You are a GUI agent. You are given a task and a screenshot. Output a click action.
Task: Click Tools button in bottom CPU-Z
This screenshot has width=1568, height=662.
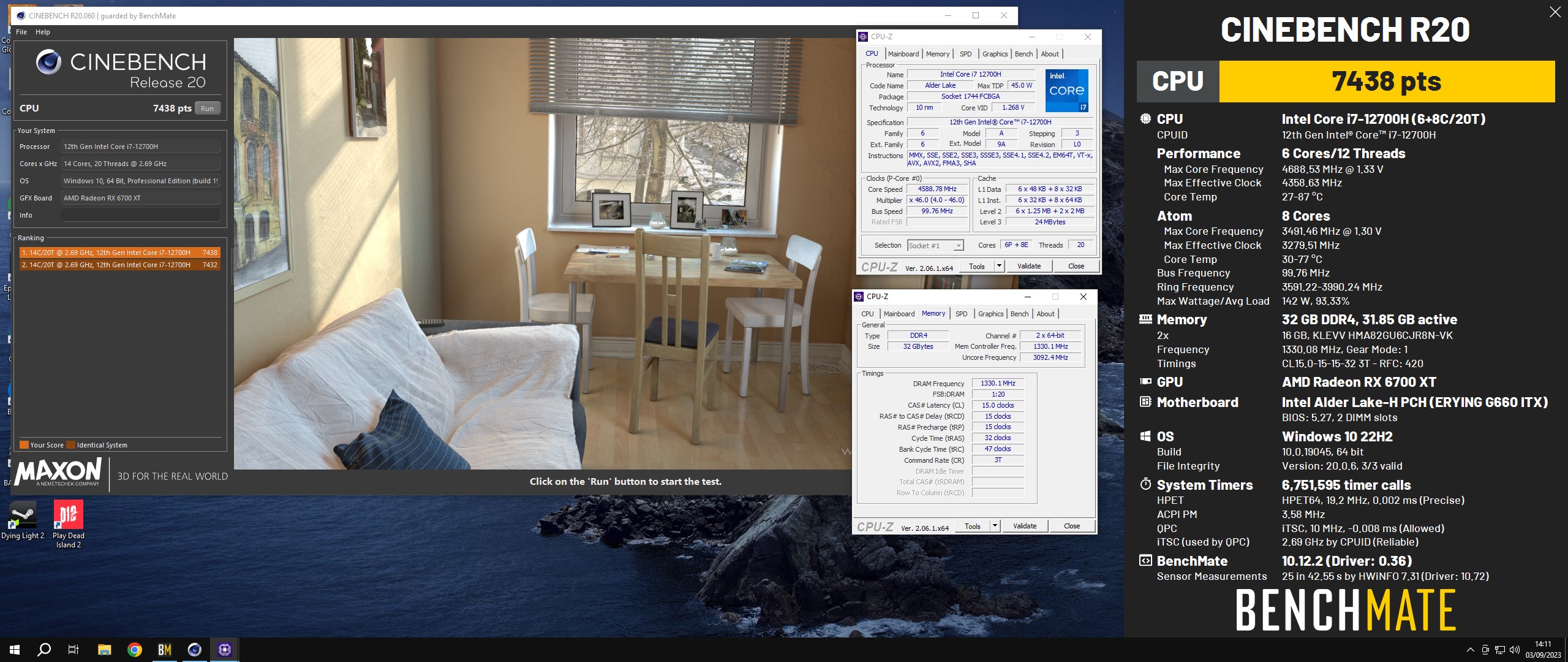(x=973, y=526)
